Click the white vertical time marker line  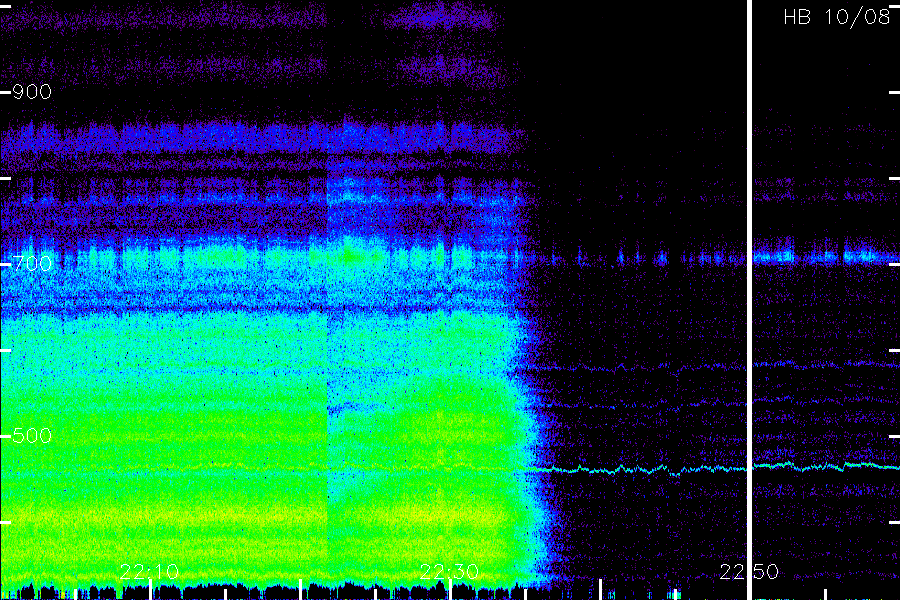click(x=749, y=300)
